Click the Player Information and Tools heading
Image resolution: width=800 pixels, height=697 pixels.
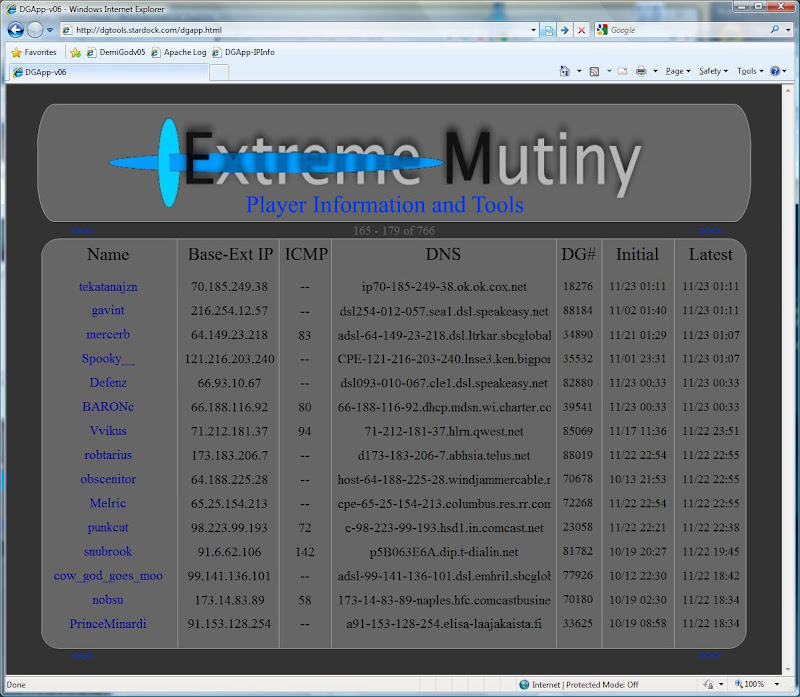click(385, 205)
